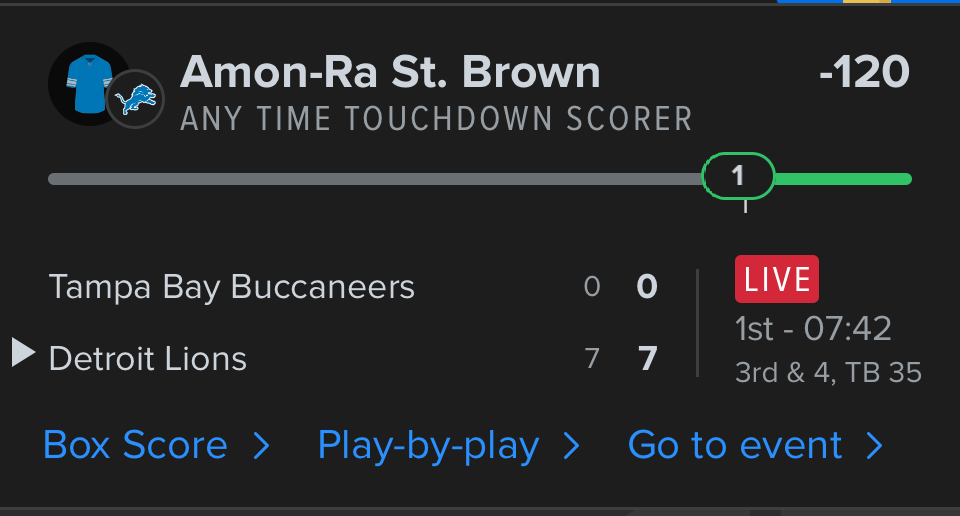960x516 pixels.
Task: Click the Detroit Lions team logo
Action: tap(135, 99)
